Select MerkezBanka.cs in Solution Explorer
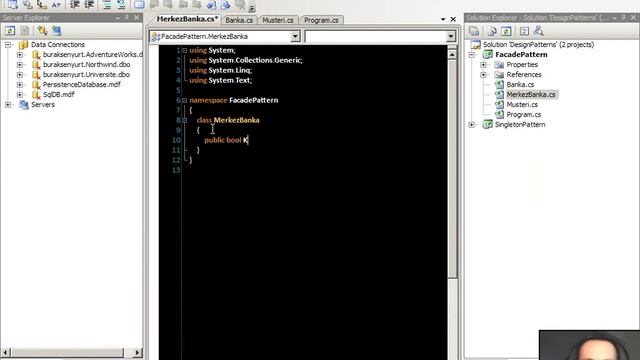This screenshot has width=640, height=360. pyautogui.click(x=531, y=94)
